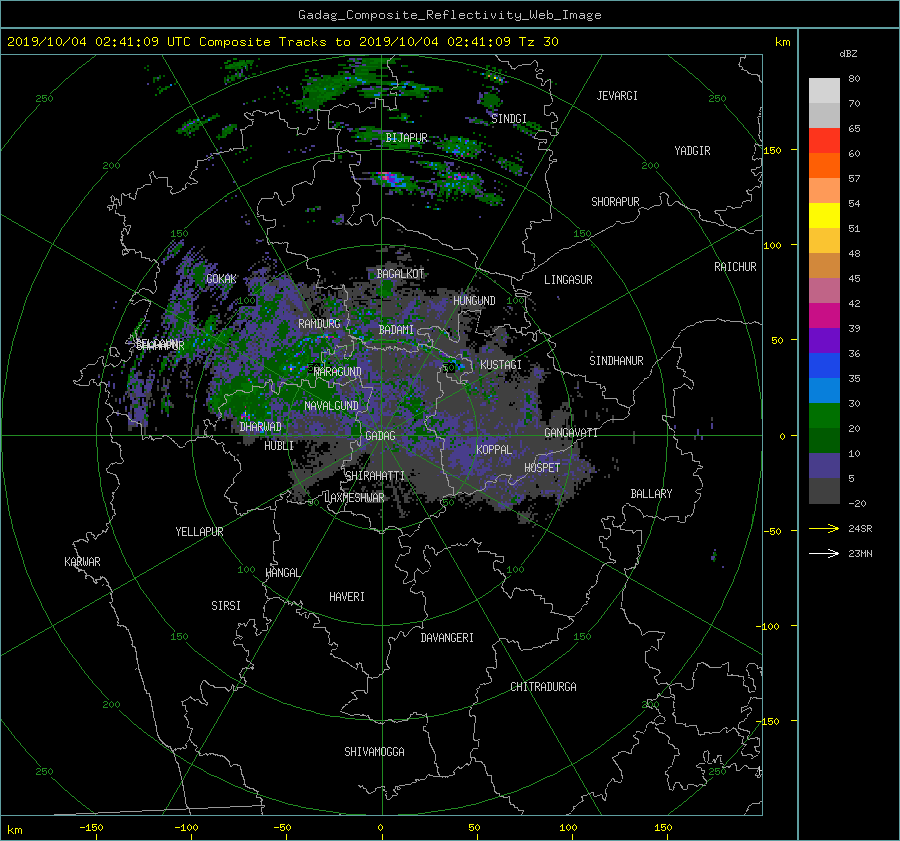Image resolution: width=900 pixels, height=841 pixels.
Task: Pick the blue 36 dBZ legend swatch
Action: (824, 365)
